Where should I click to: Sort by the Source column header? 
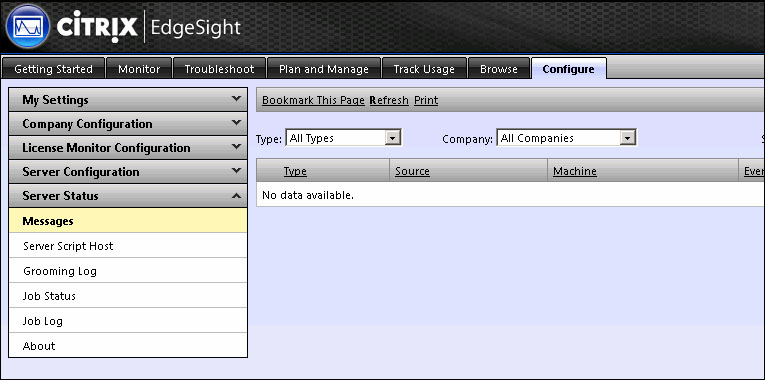click(x=412, y=171)
